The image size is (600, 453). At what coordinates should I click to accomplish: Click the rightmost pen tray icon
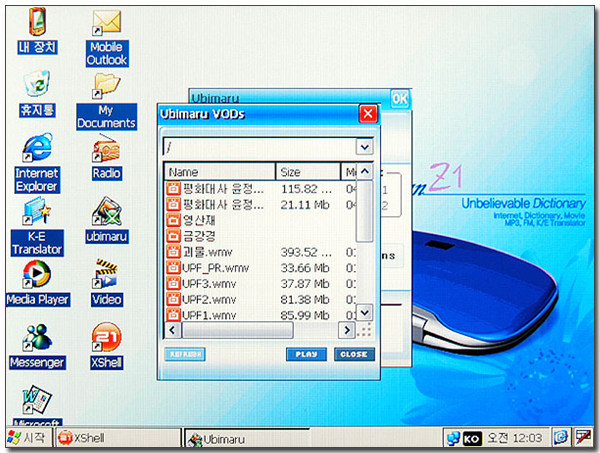click(x=583, y=437)
